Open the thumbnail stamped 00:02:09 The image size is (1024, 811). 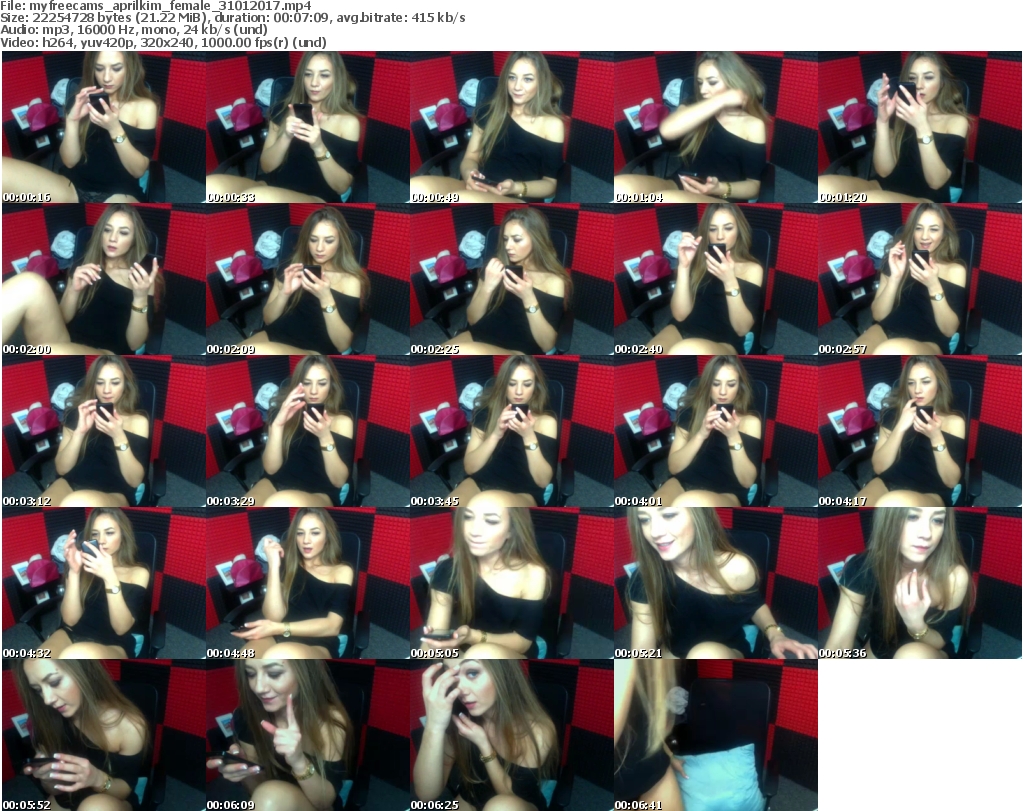click(x=308, y=279)
